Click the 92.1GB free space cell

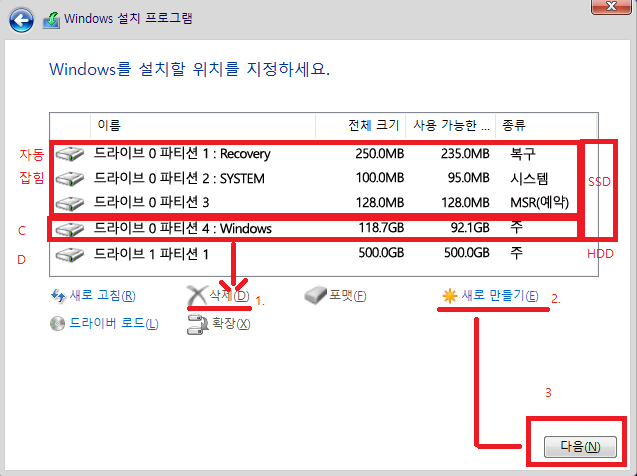[470, 228]
